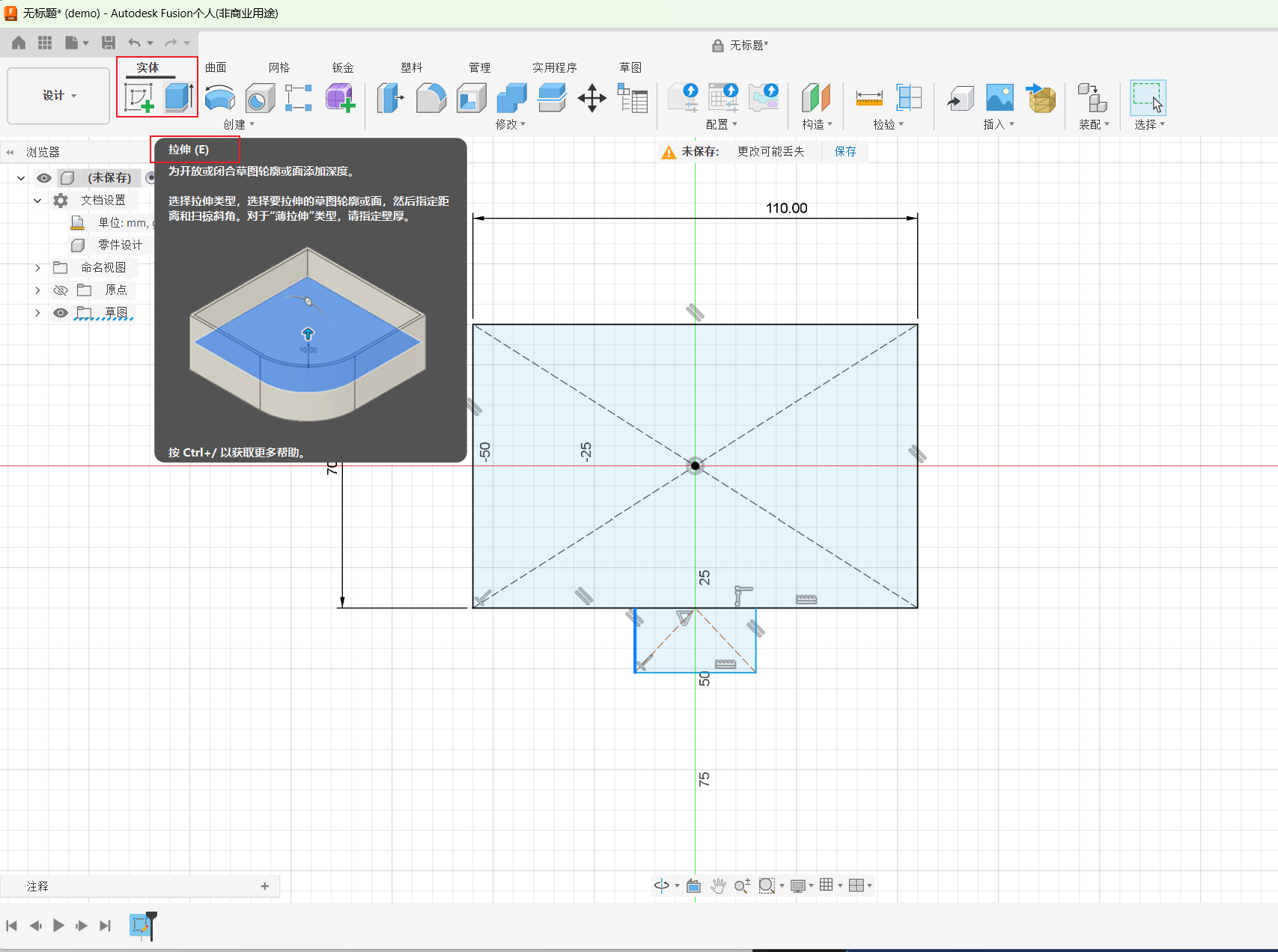This screenshot has height=952, width=1278.
Task: Switch to the Plastic (塑料) tab
Action: point(412,67)
